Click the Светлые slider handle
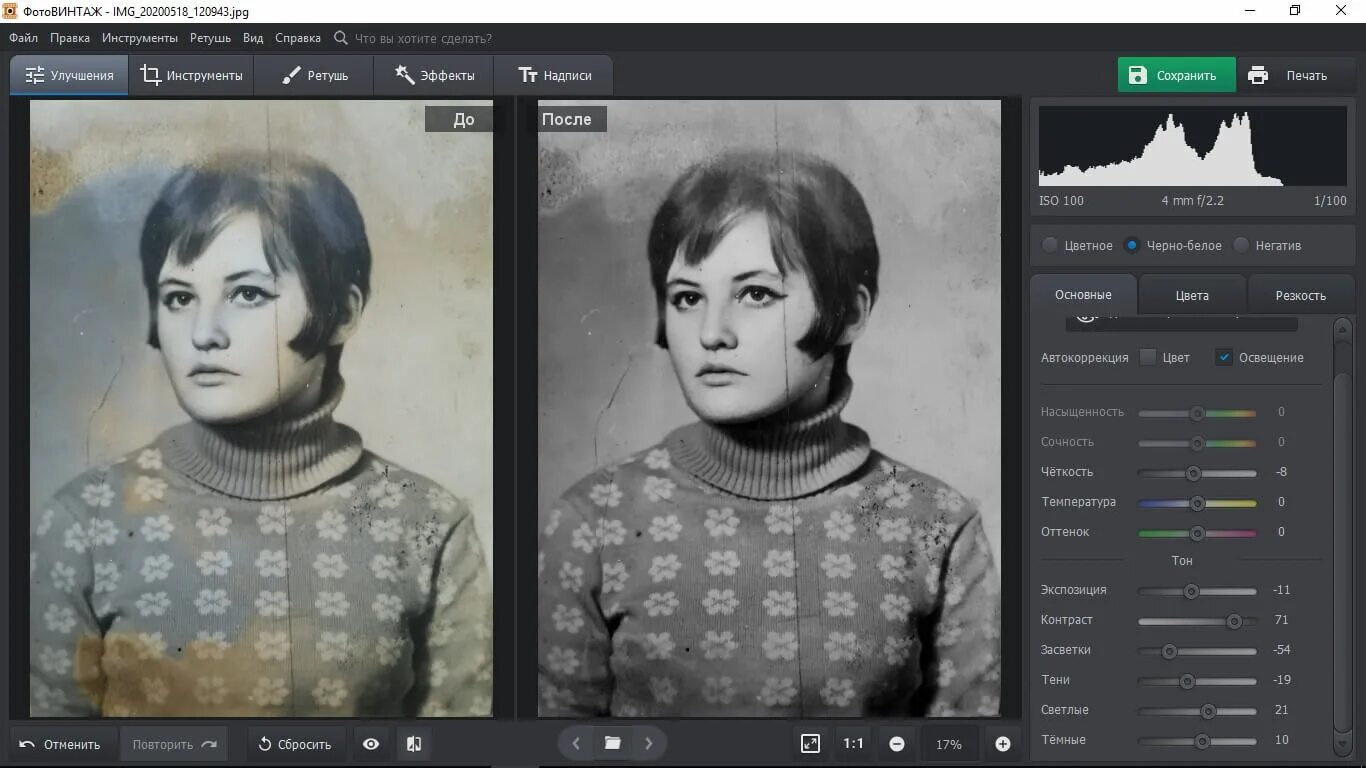Viewport: 1366px width, 768px height. pos(1208,711)
